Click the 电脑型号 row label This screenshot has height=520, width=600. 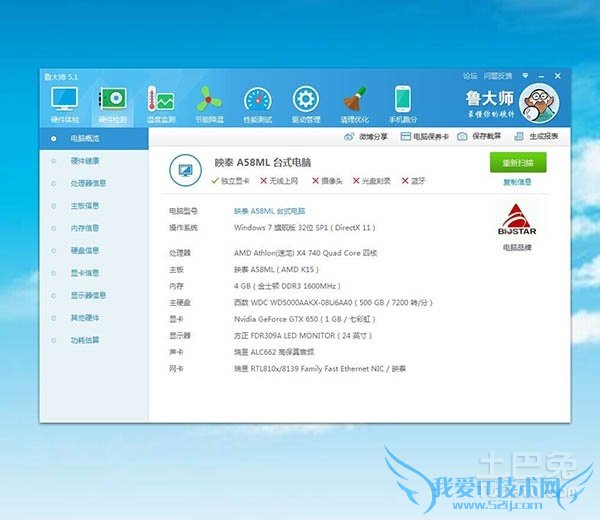tap(183, 211)
